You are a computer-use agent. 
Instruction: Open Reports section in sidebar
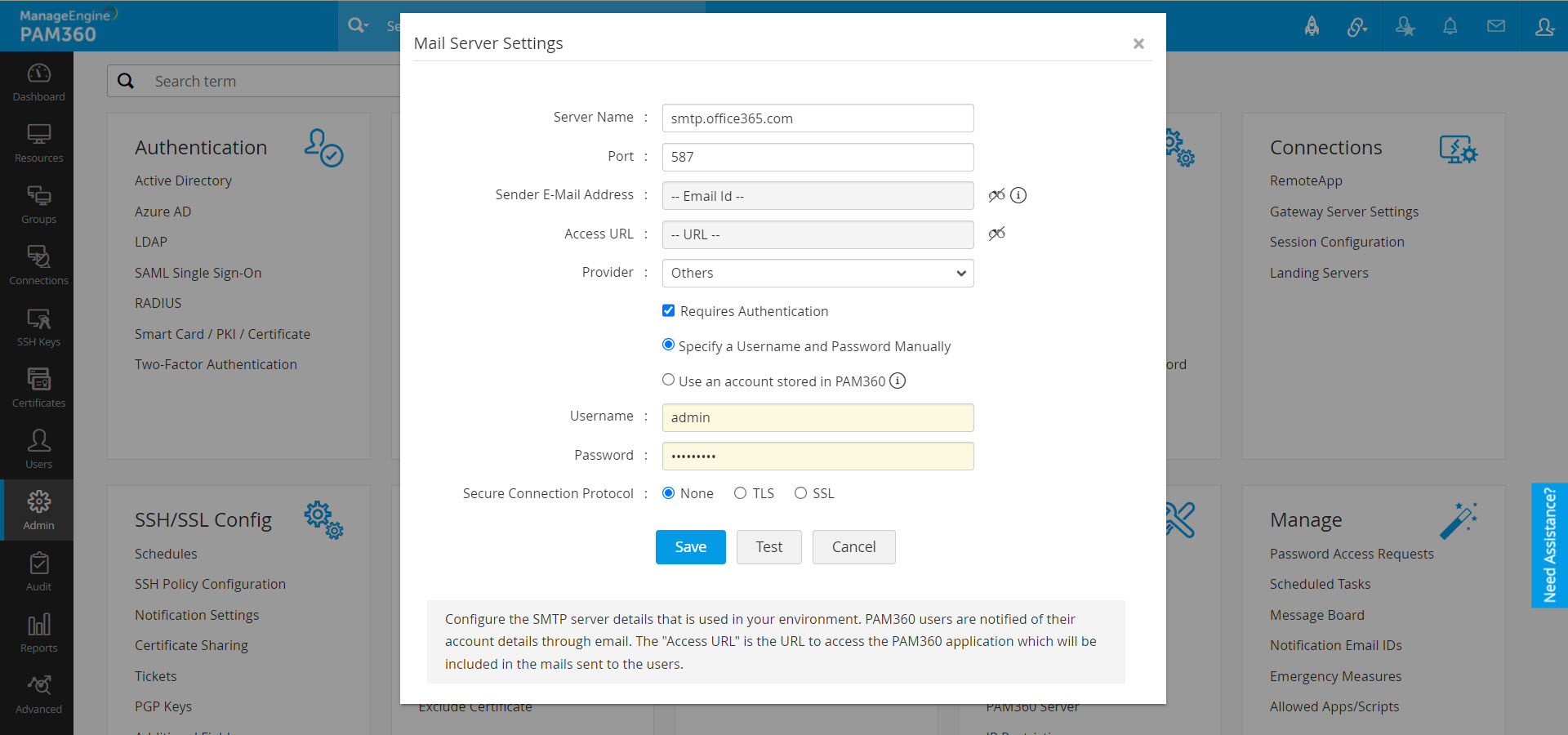[38, 633]
